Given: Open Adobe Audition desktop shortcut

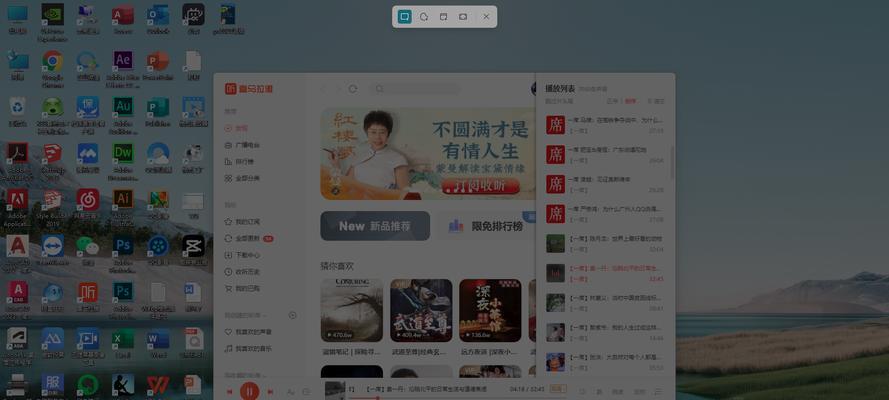Looking at the screenshot, I should click(123, 114).
